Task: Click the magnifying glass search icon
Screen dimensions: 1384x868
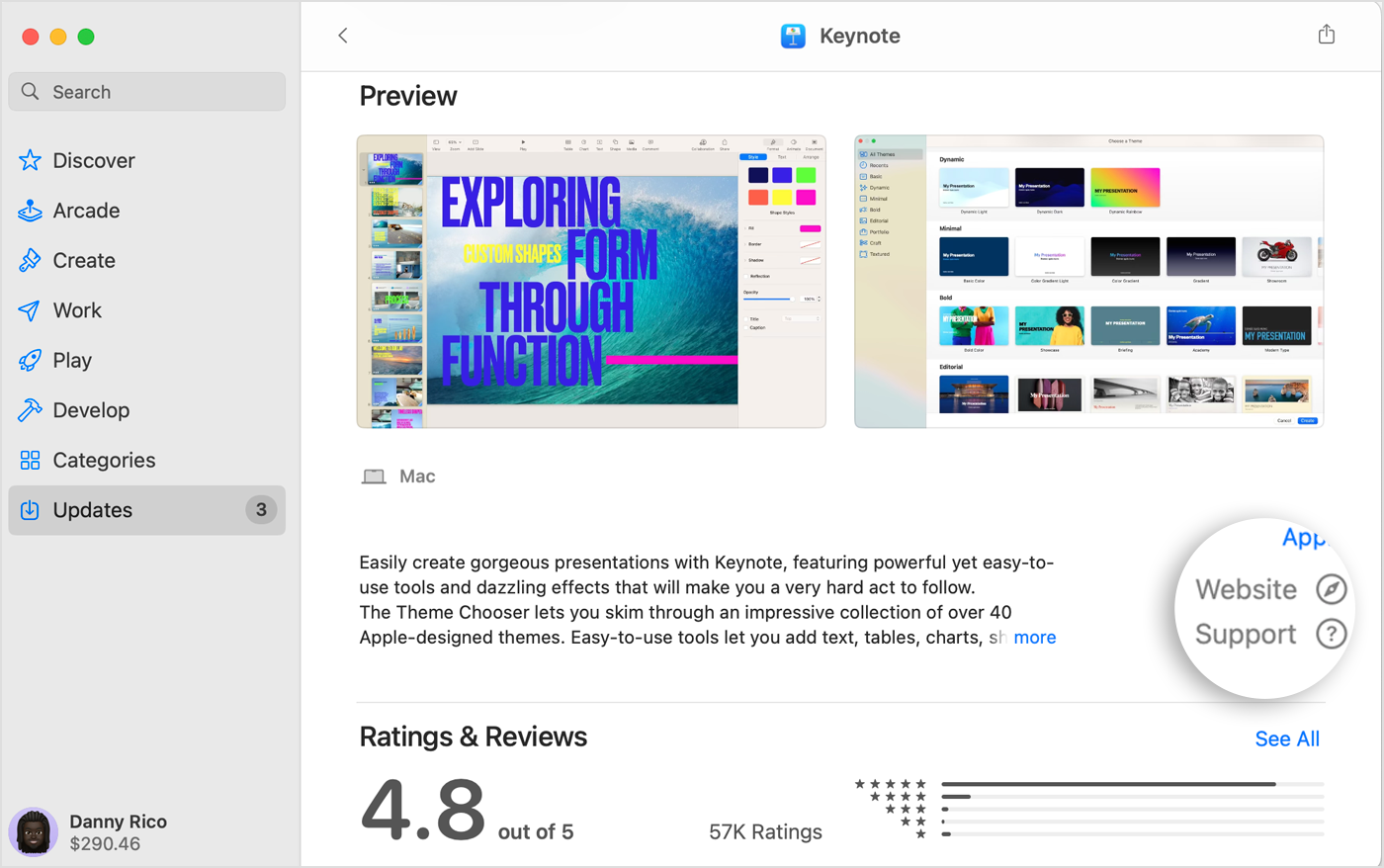Action: (x=31, y=92)
